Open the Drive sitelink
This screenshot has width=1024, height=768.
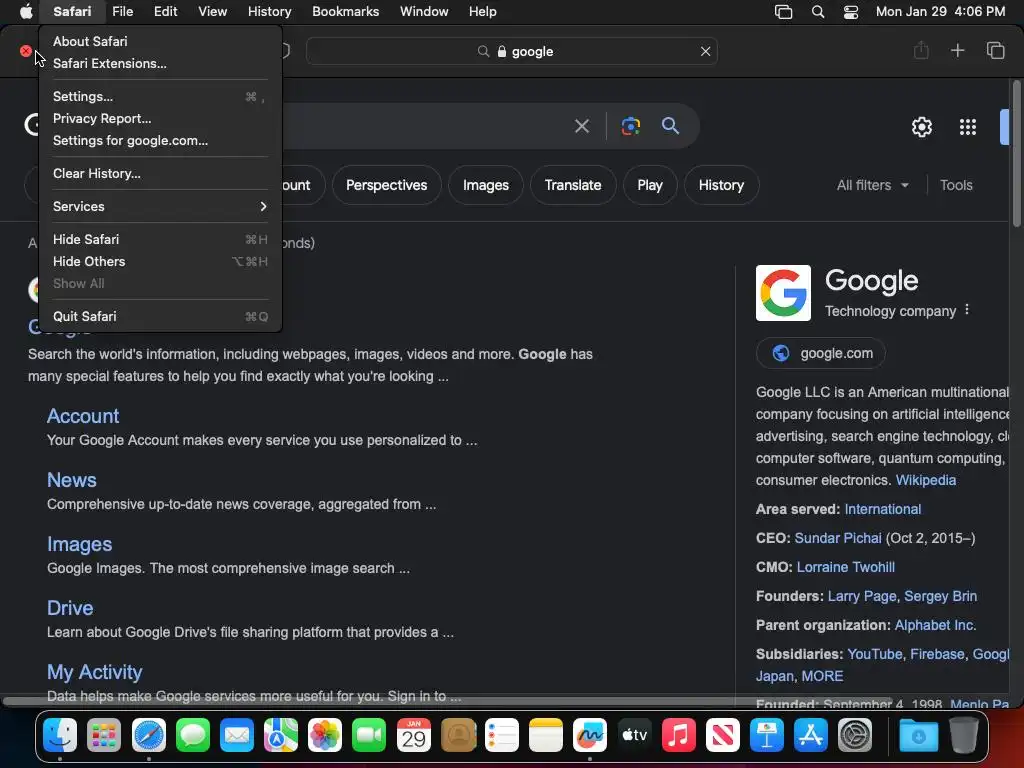(70, 608)
